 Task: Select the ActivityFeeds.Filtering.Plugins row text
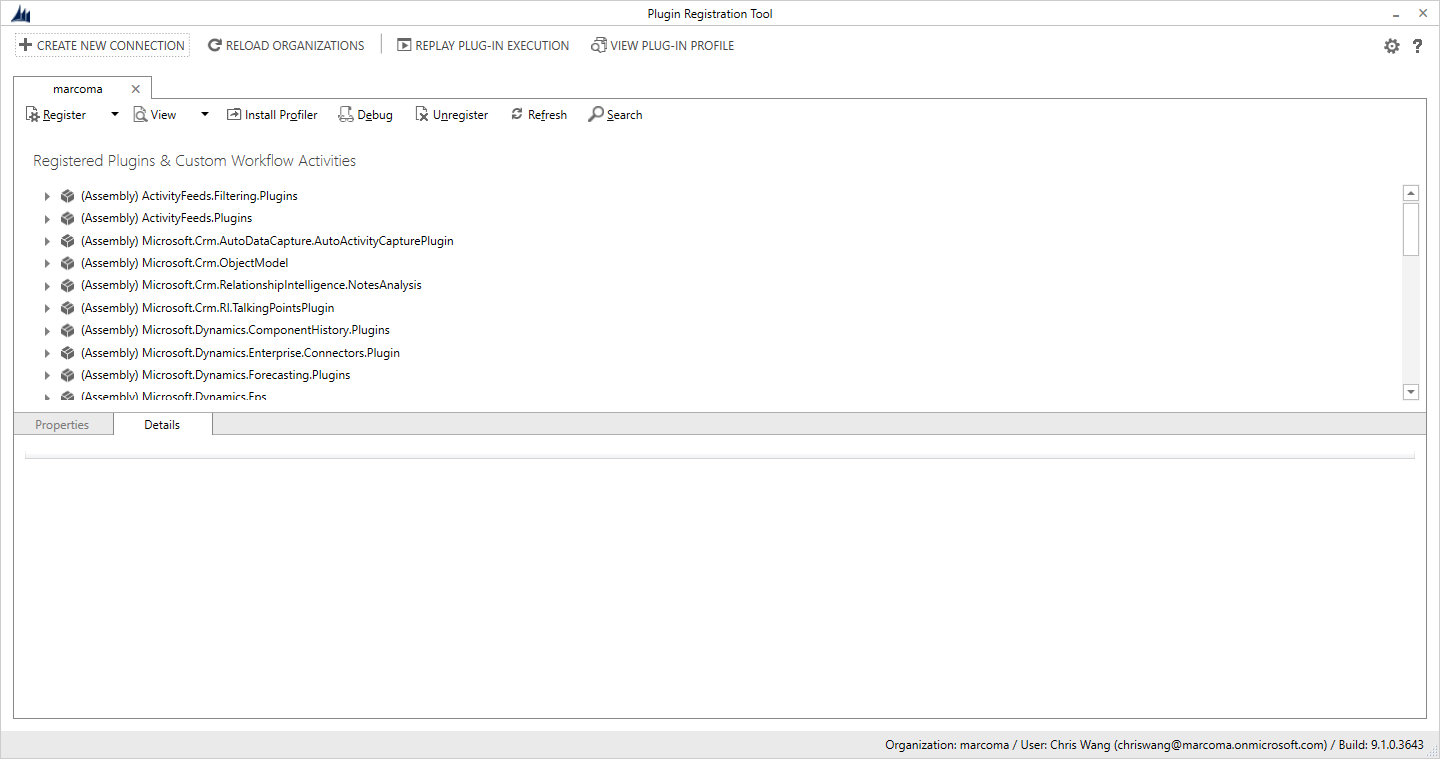tap(189, 196)
